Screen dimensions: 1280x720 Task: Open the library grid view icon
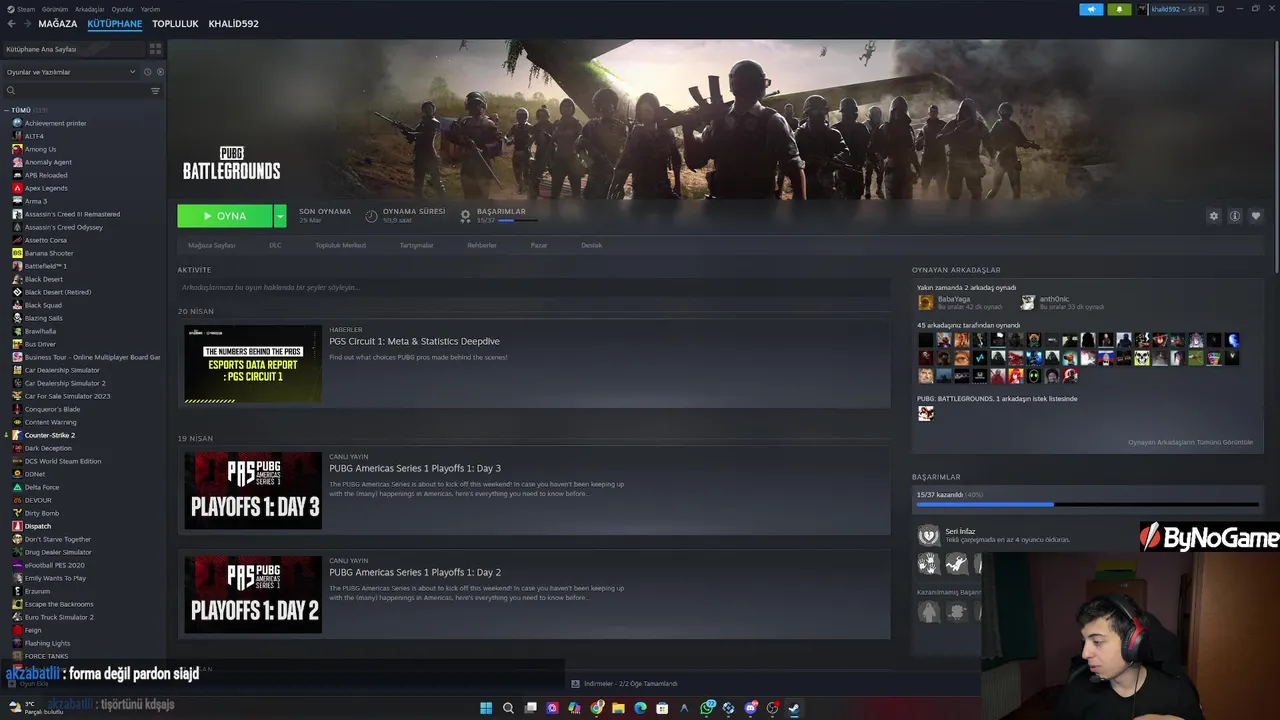coord(155,48)
